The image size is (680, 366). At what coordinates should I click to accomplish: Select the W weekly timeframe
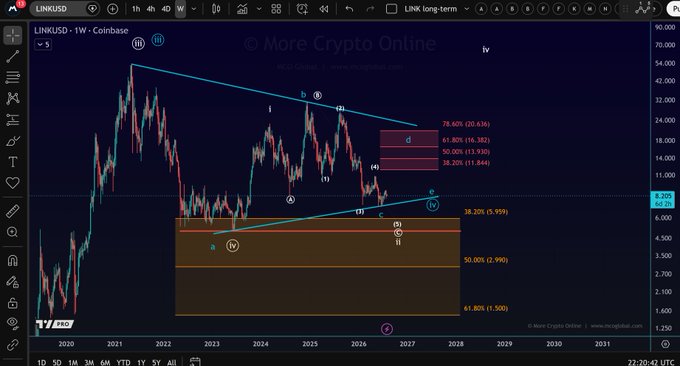click(180, 9)
